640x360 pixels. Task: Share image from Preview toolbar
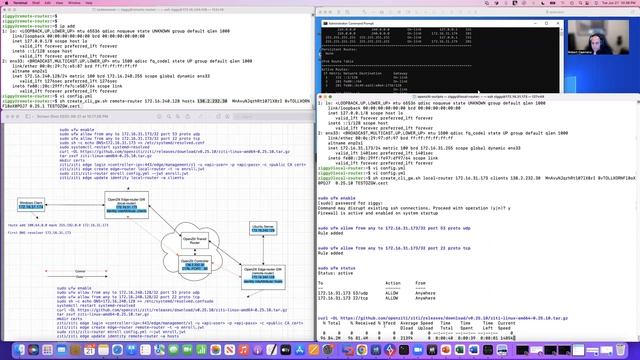coord(188,116)
